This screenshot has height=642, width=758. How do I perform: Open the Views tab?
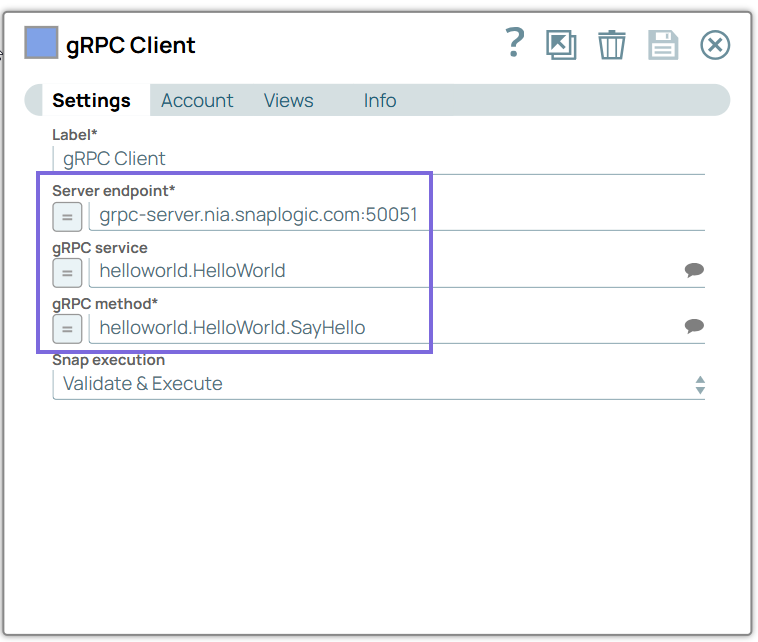point(288,101)
